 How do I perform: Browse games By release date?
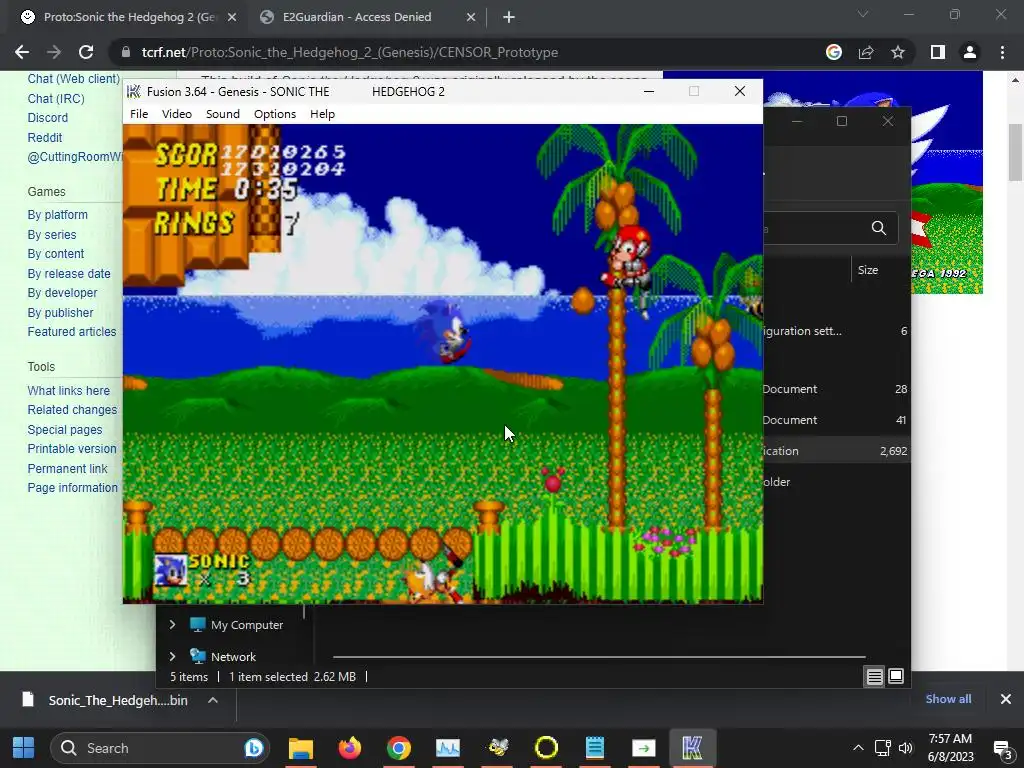point(69,274)
